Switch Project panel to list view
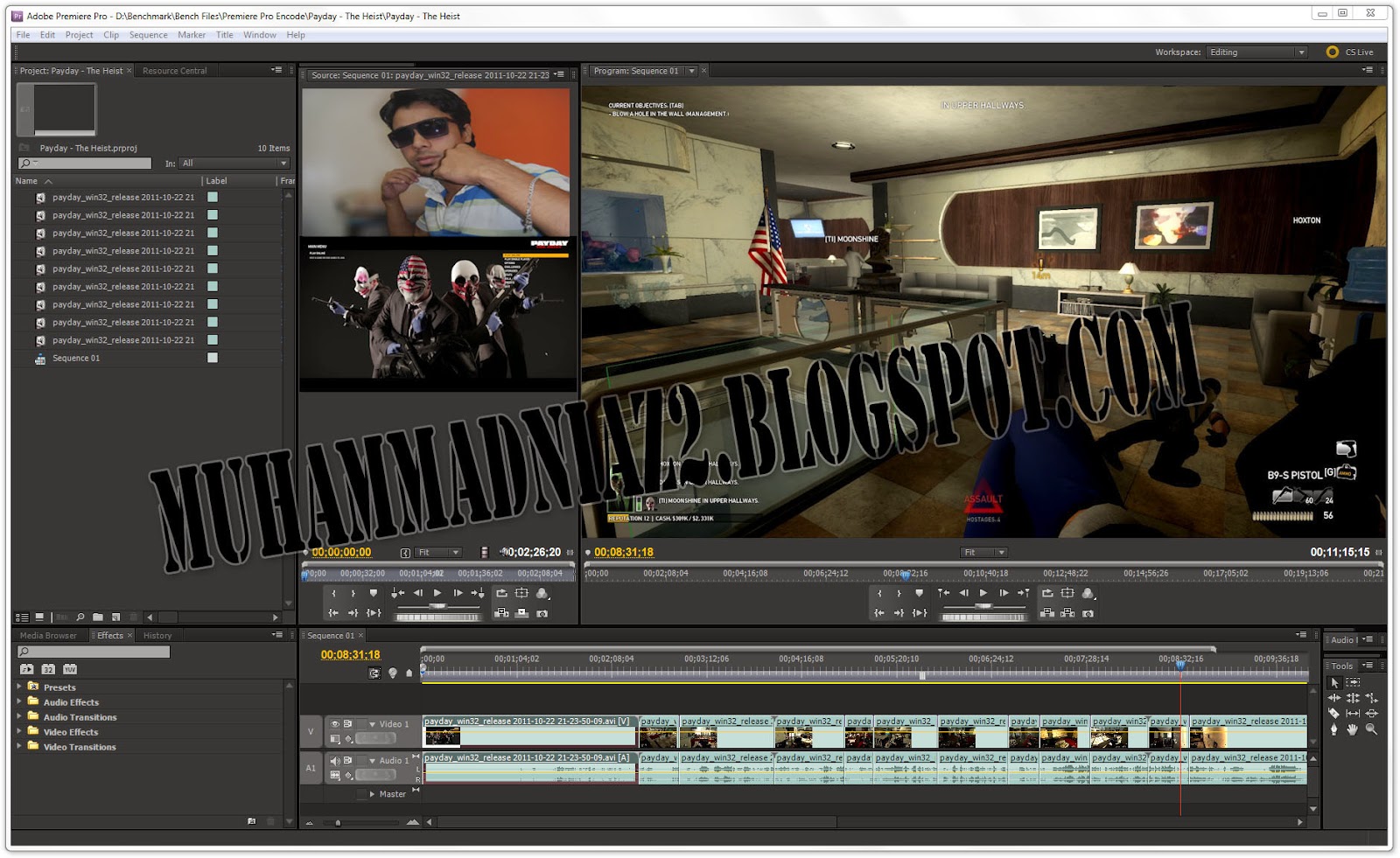The width and height of the screenshot is (1400, 858). 22,617
